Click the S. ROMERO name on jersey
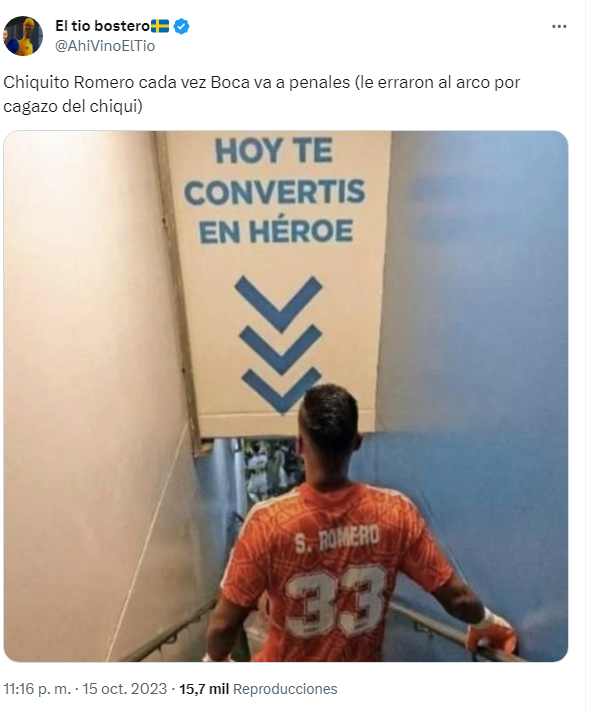 pyautogui.click(x=337, y=539)
